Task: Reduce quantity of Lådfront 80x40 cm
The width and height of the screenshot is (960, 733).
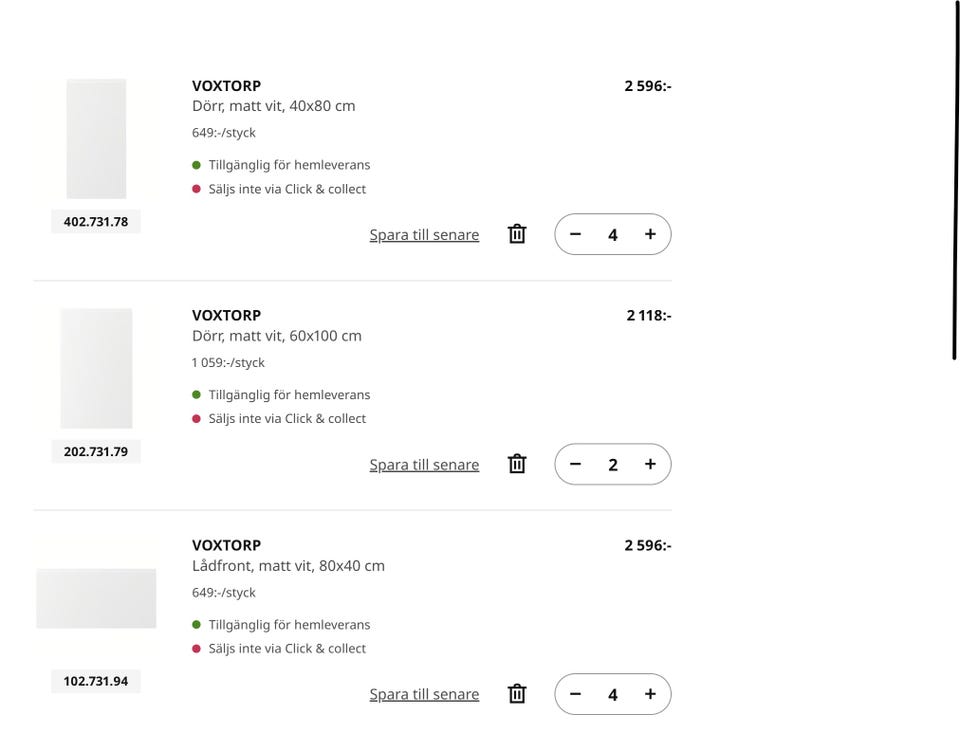Action: click(x=575, y=694)
